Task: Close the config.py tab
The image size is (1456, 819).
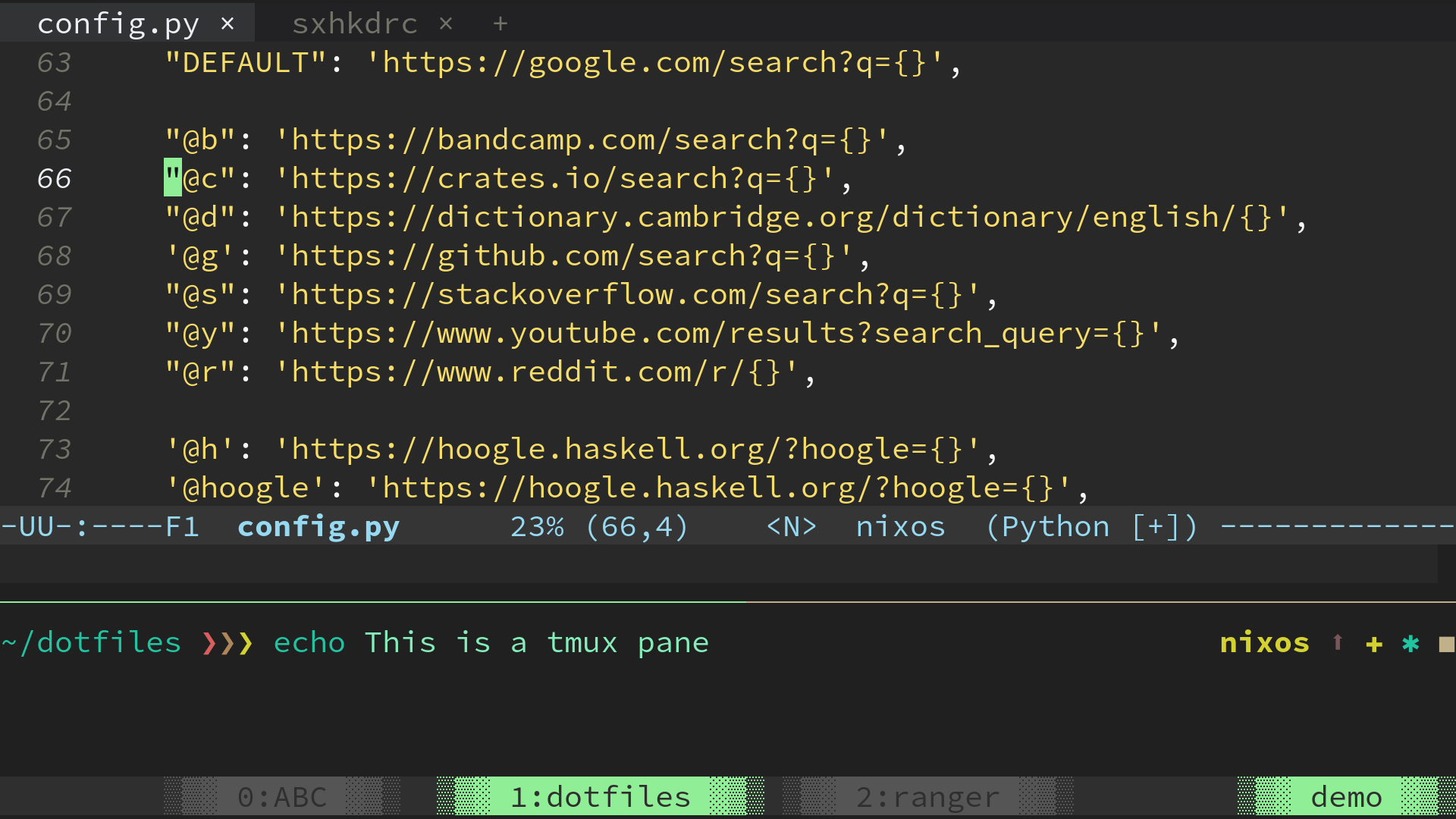Action: point(227,24)
